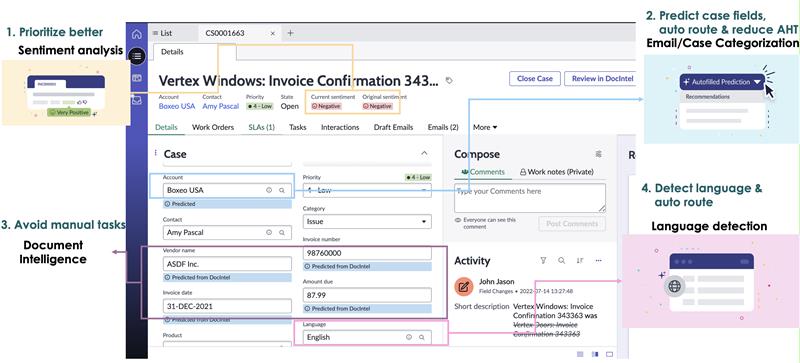Click the Invoice number 98760000 field
This screenshot has width=800, height=363.
point(367,253)
